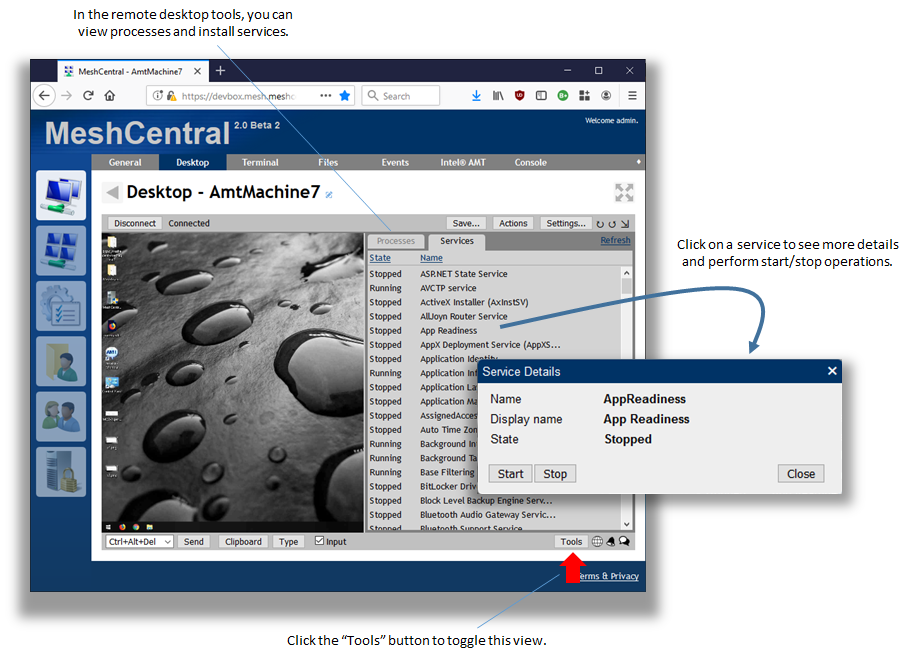The height and width of the screenshot is (659, 908).
Task: Open My Files folder-and-user icon in the sidebar
Action: [61, 361]
